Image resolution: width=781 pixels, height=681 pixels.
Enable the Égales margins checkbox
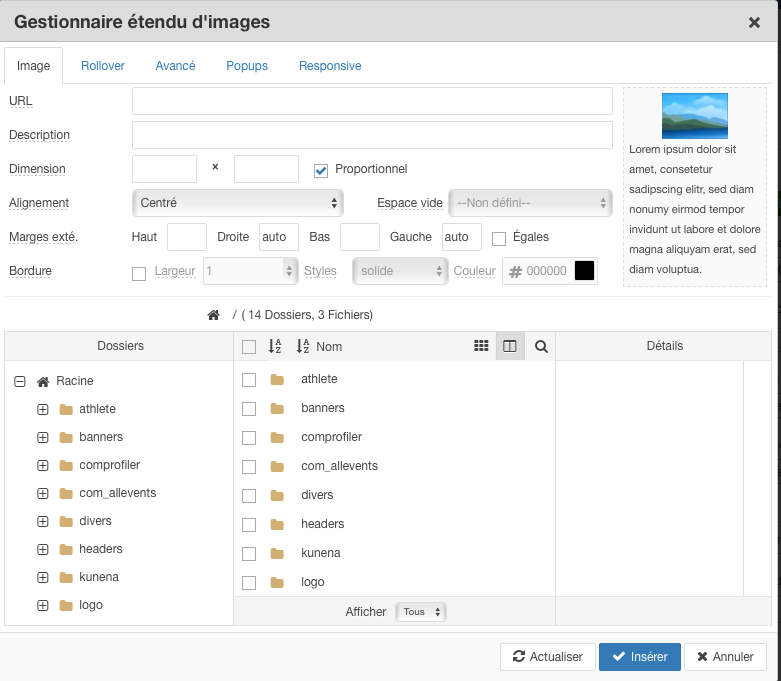[x=499, y=238]
